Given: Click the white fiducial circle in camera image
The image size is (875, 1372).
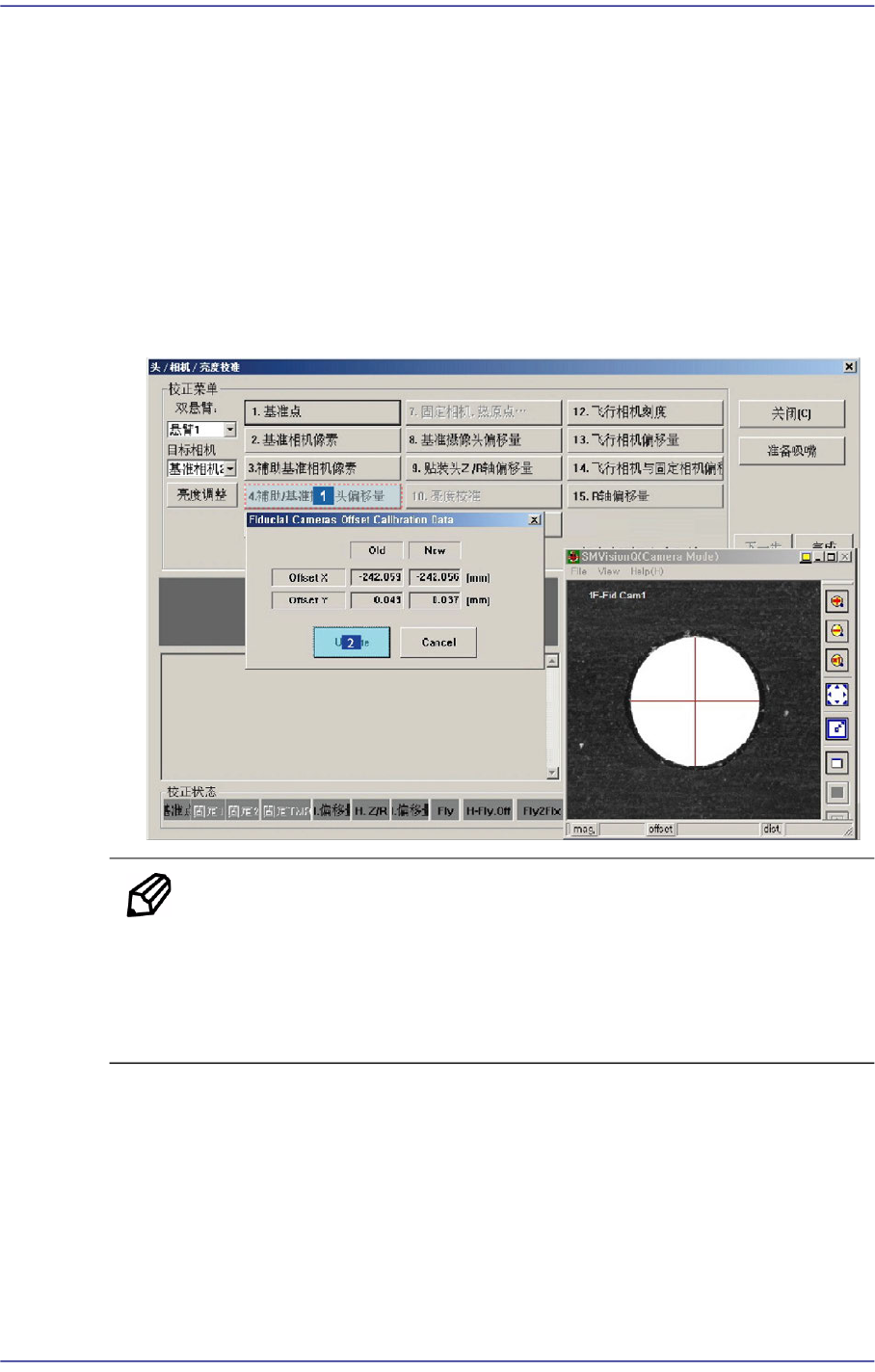Looking at the screenshot, I should click(695, 701).
